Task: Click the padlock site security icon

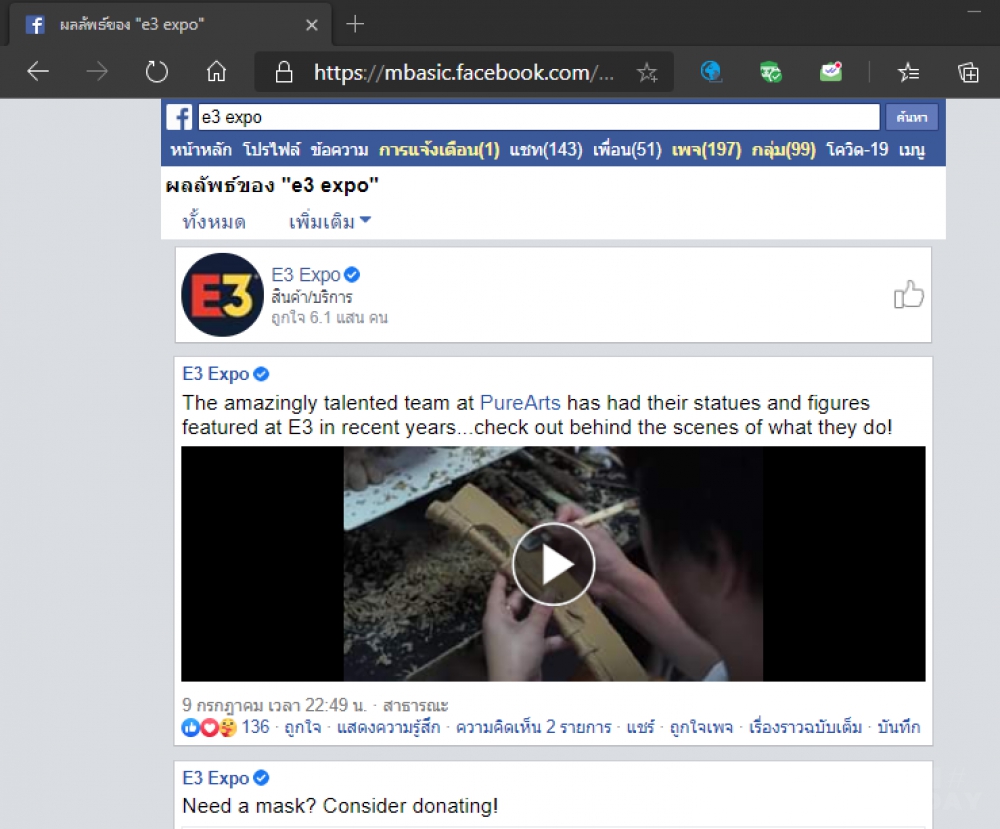Action: pyautogui.click(x=284, y=72)
